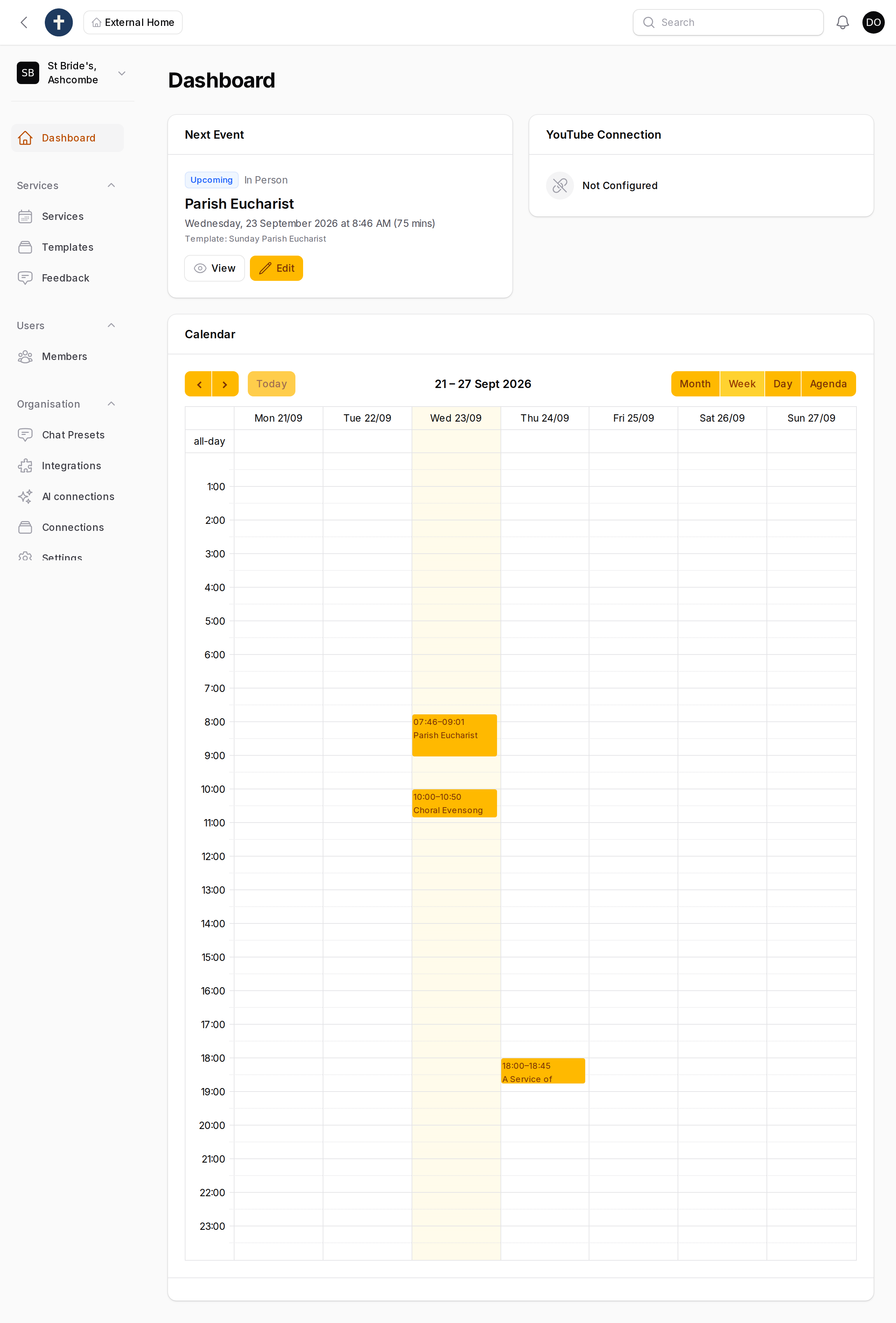This screenshot has height=1323, width=896.
Task: Click the Mon 21/09 column header
Action: click(278, 418)
